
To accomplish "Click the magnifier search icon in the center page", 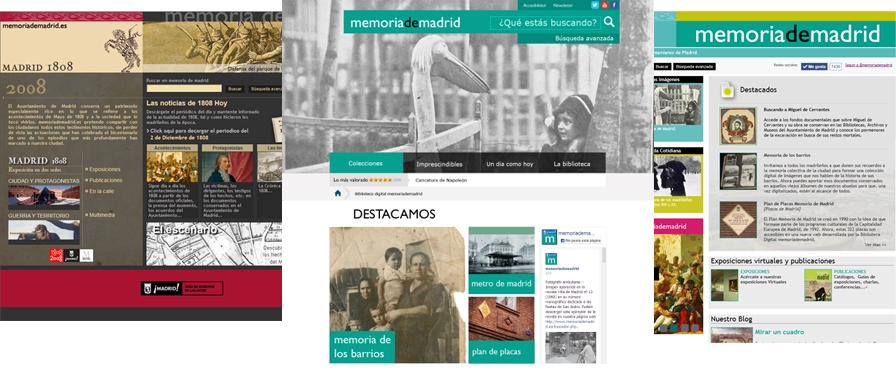I will 610,22.
